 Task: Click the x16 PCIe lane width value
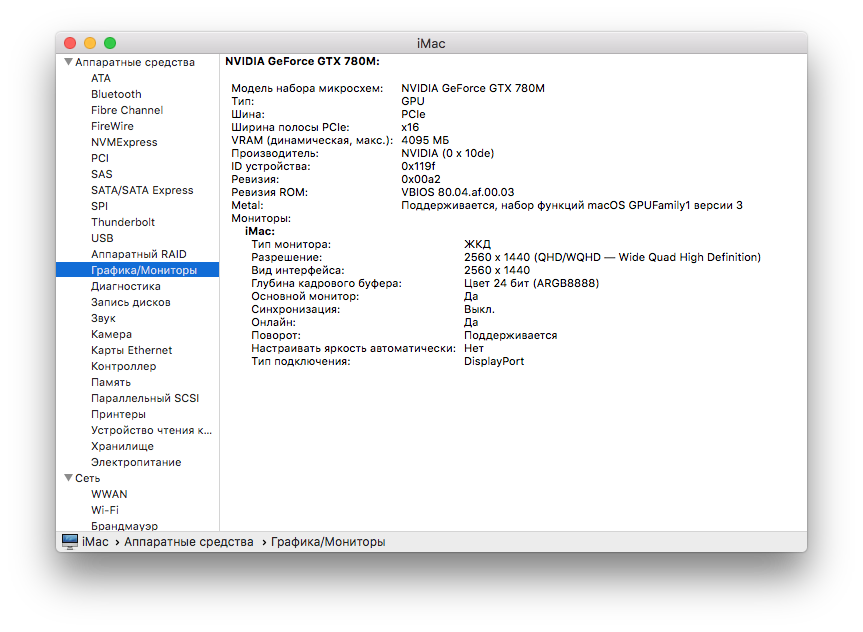pos(410,127)
